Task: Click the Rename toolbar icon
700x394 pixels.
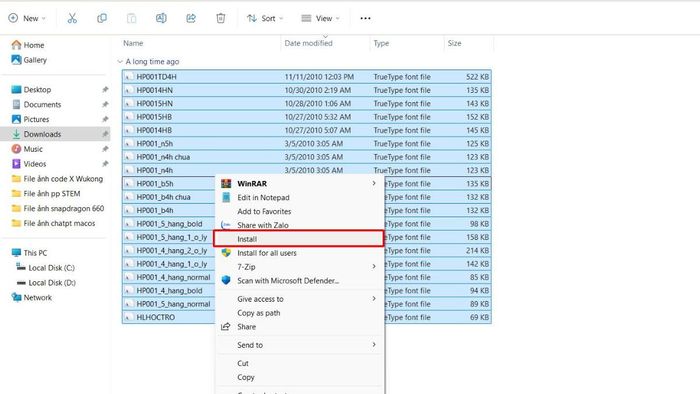Action: pyautogui.click(x=161, y=18)
